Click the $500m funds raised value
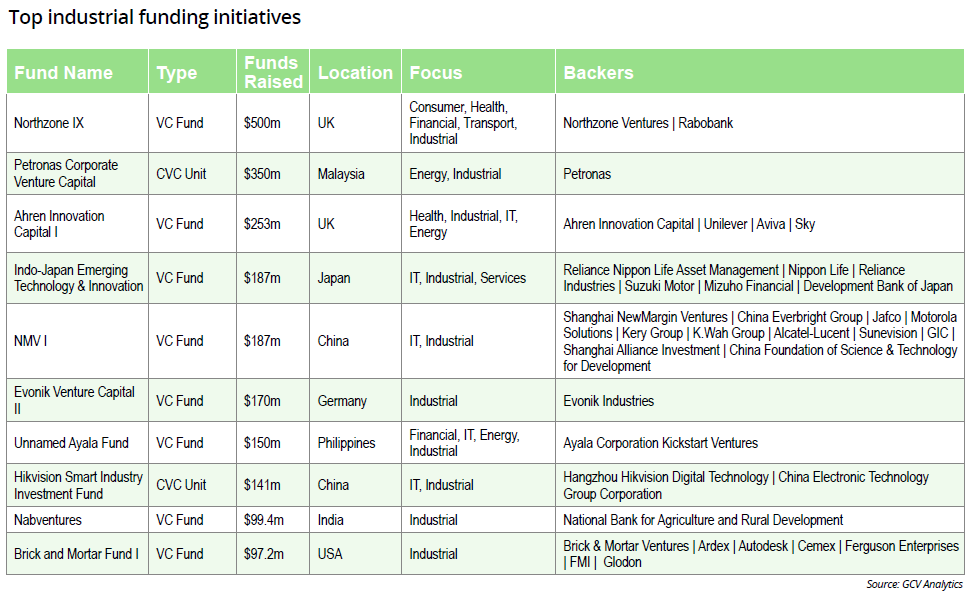The height and width of the screenshot is (597, 973). pos(262,123)
